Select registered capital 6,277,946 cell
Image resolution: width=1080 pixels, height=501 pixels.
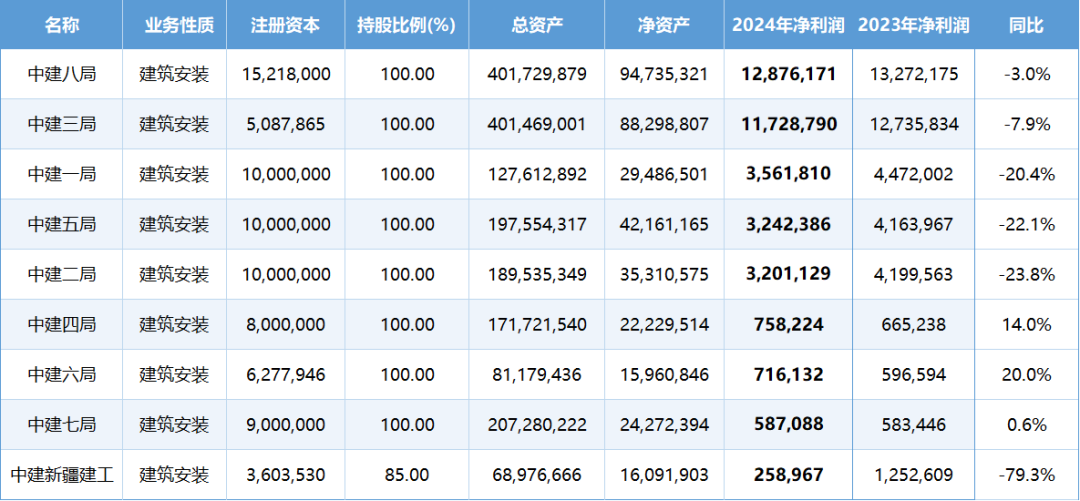coord(286,375)
